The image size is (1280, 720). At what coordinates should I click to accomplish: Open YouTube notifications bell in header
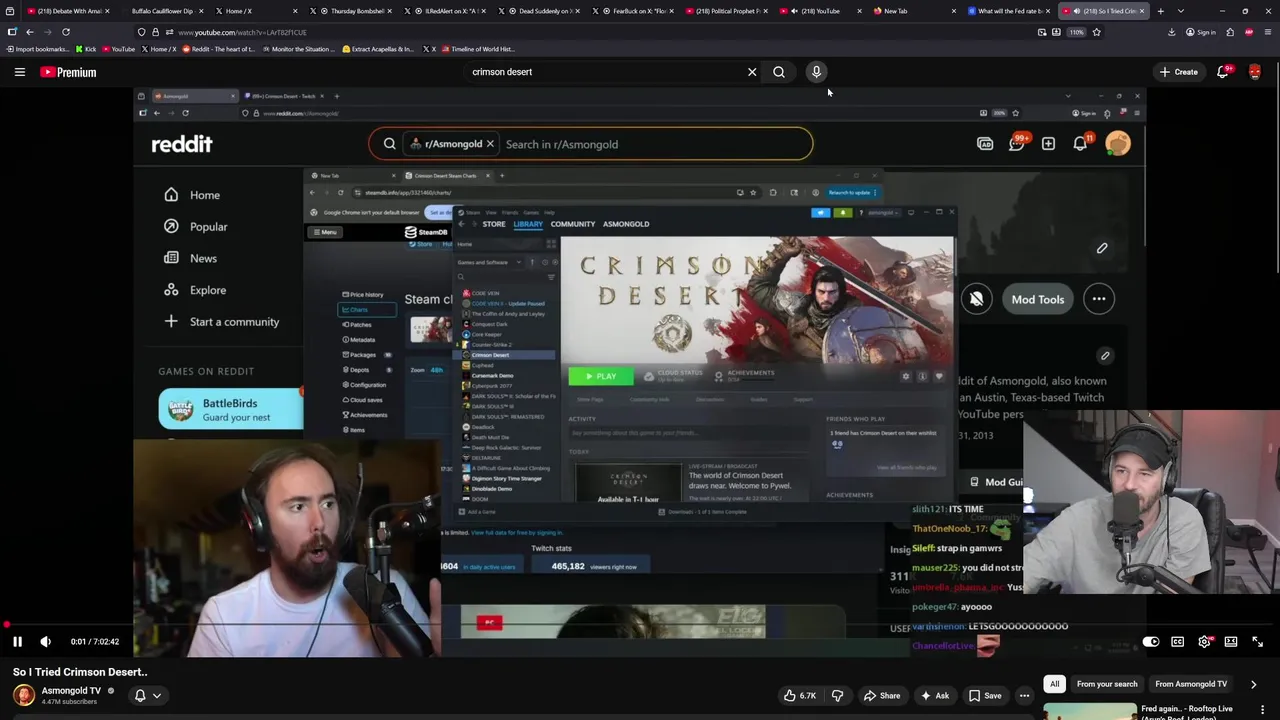pyautogui.click(x=1223, y=72)
